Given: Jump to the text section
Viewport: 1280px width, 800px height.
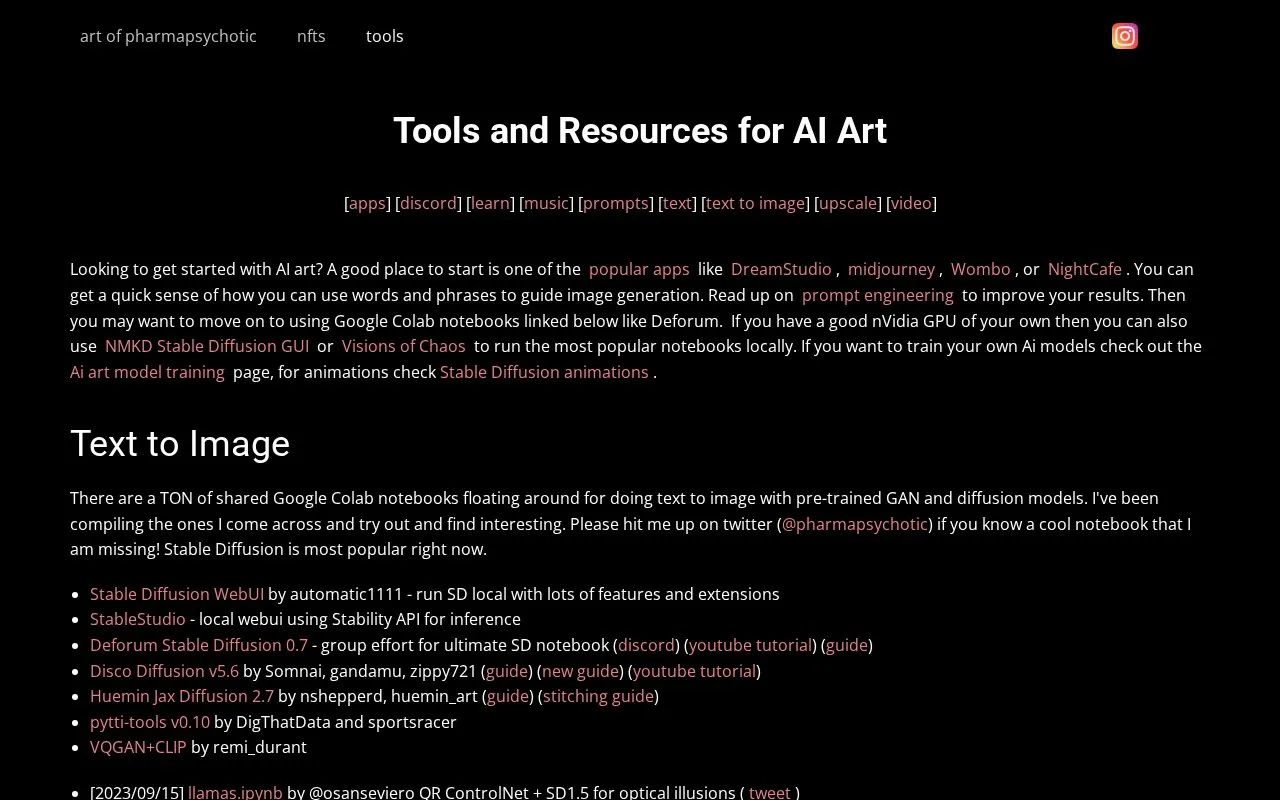Looking at the screenshot, I should (x=677, y=203).
